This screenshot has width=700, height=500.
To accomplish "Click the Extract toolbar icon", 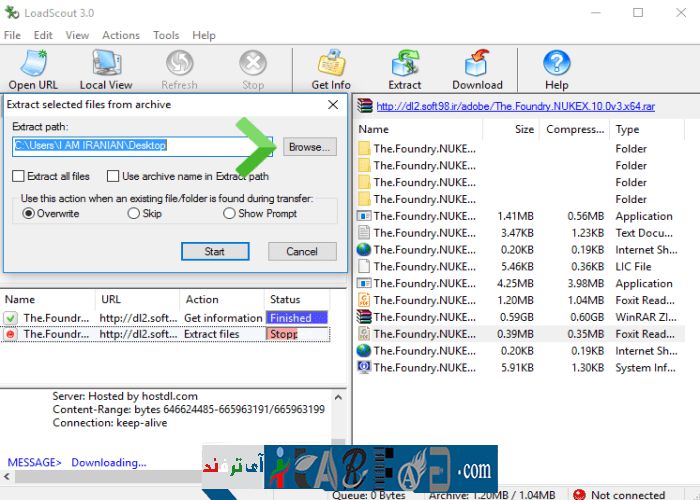I will pos(405,65).
